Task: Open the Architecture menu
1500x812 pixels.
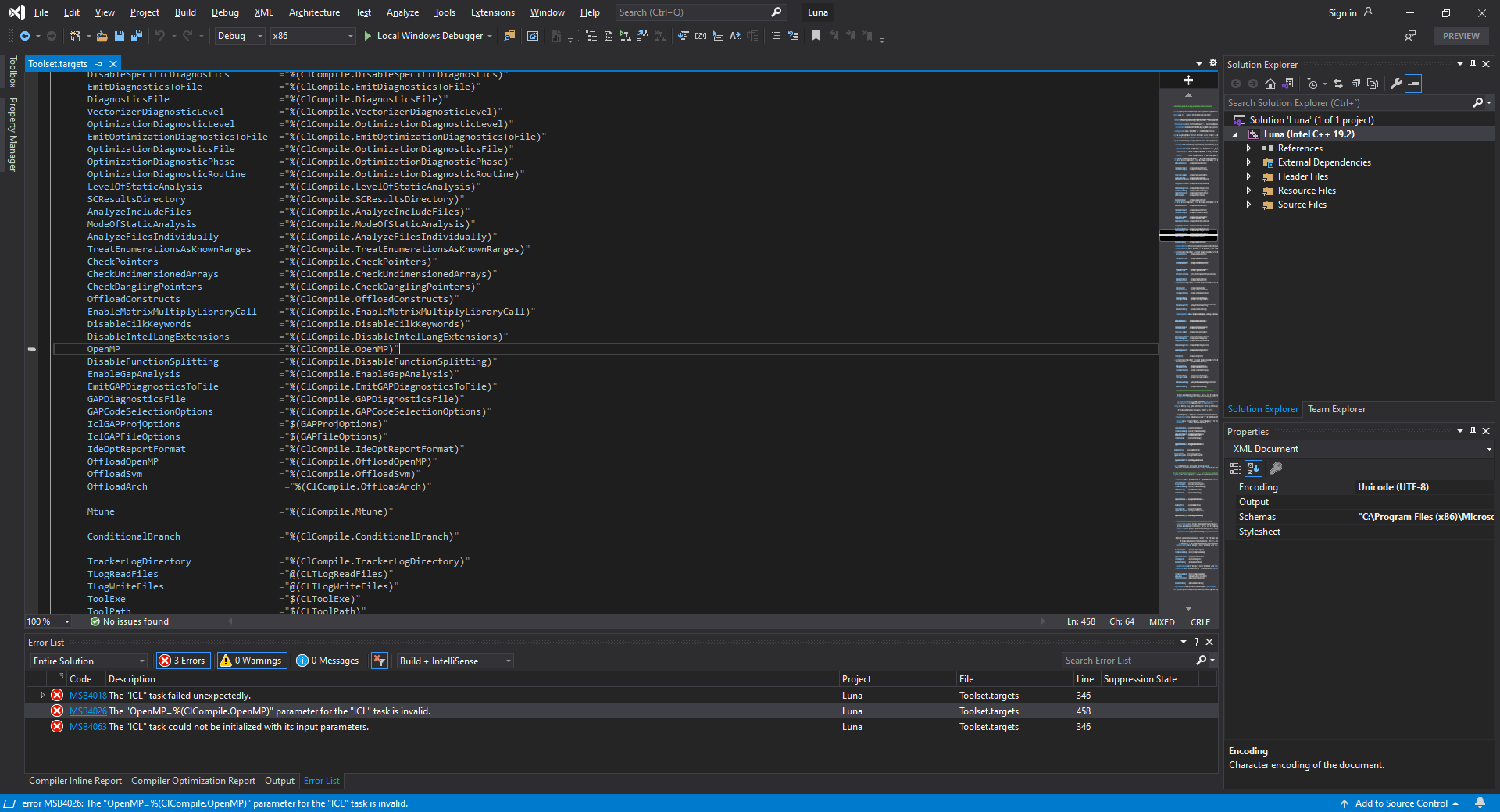Action: click(x=313, y=12)
